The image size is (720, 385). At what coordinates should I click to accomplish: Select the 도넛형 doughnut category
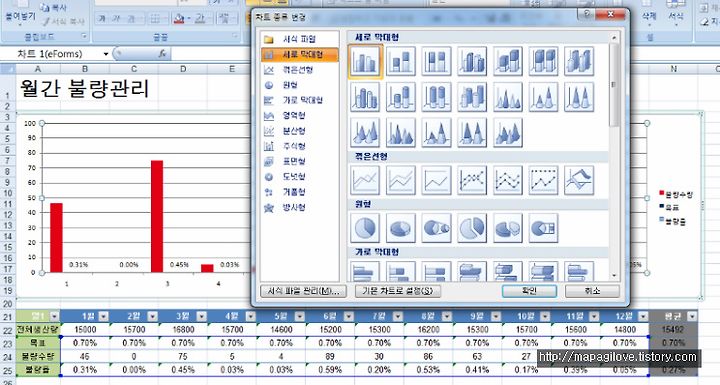[x=299, y=176]
